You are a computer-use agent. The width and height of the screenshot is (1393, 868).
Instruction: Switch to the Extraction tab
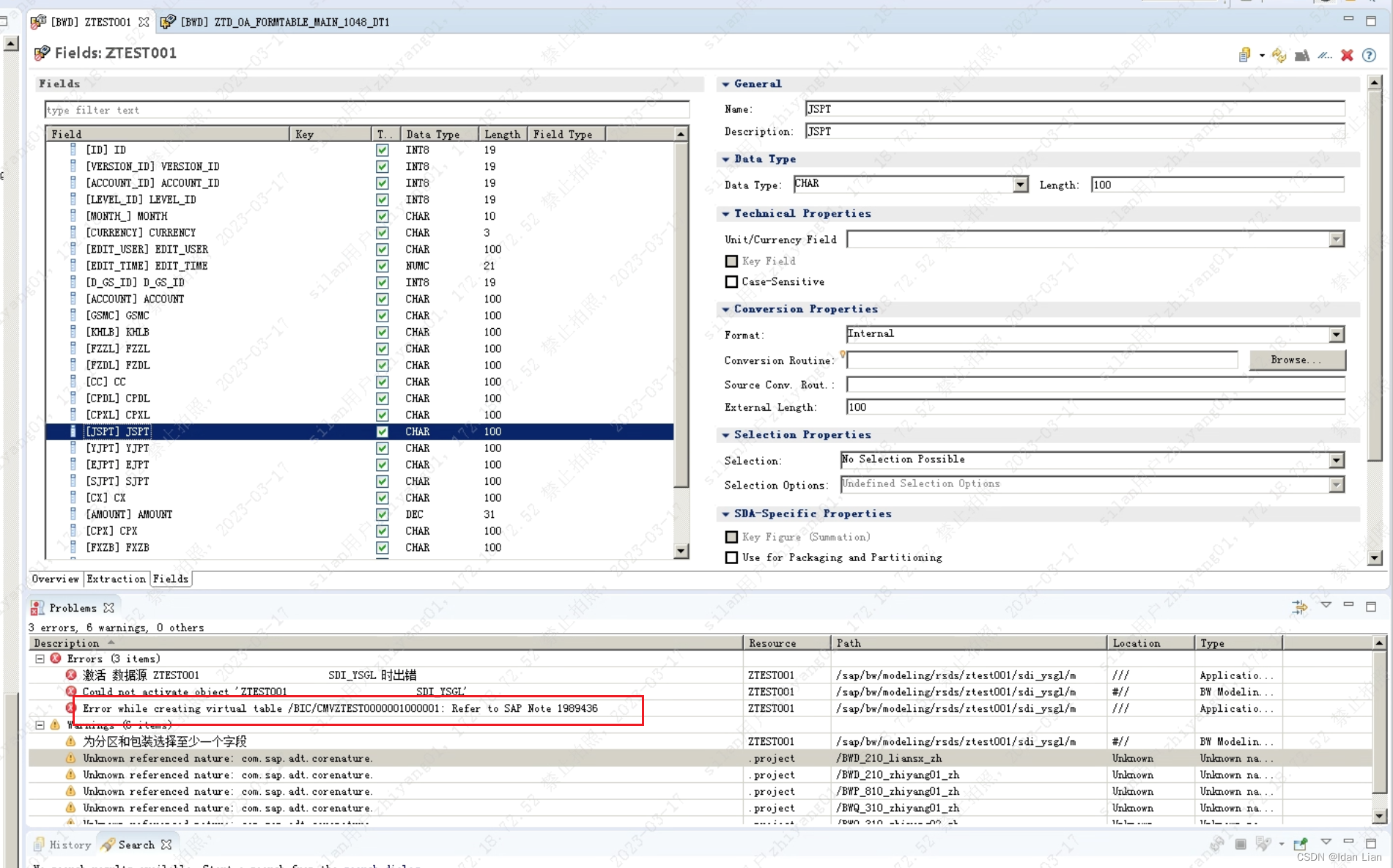point(116,579)
